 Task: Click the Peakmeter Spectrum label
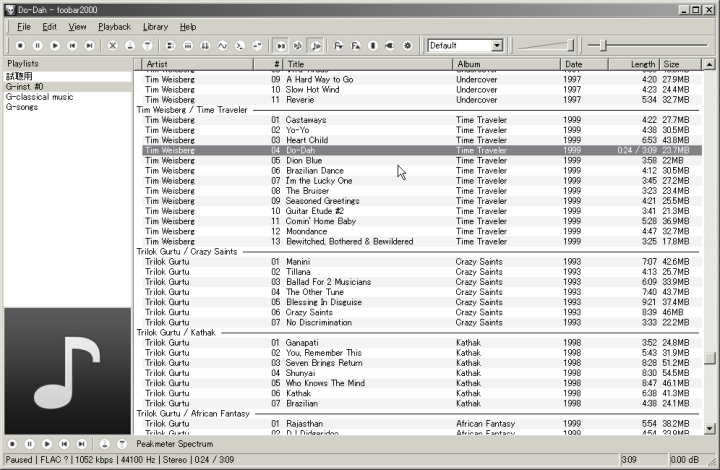click(174, 444)
